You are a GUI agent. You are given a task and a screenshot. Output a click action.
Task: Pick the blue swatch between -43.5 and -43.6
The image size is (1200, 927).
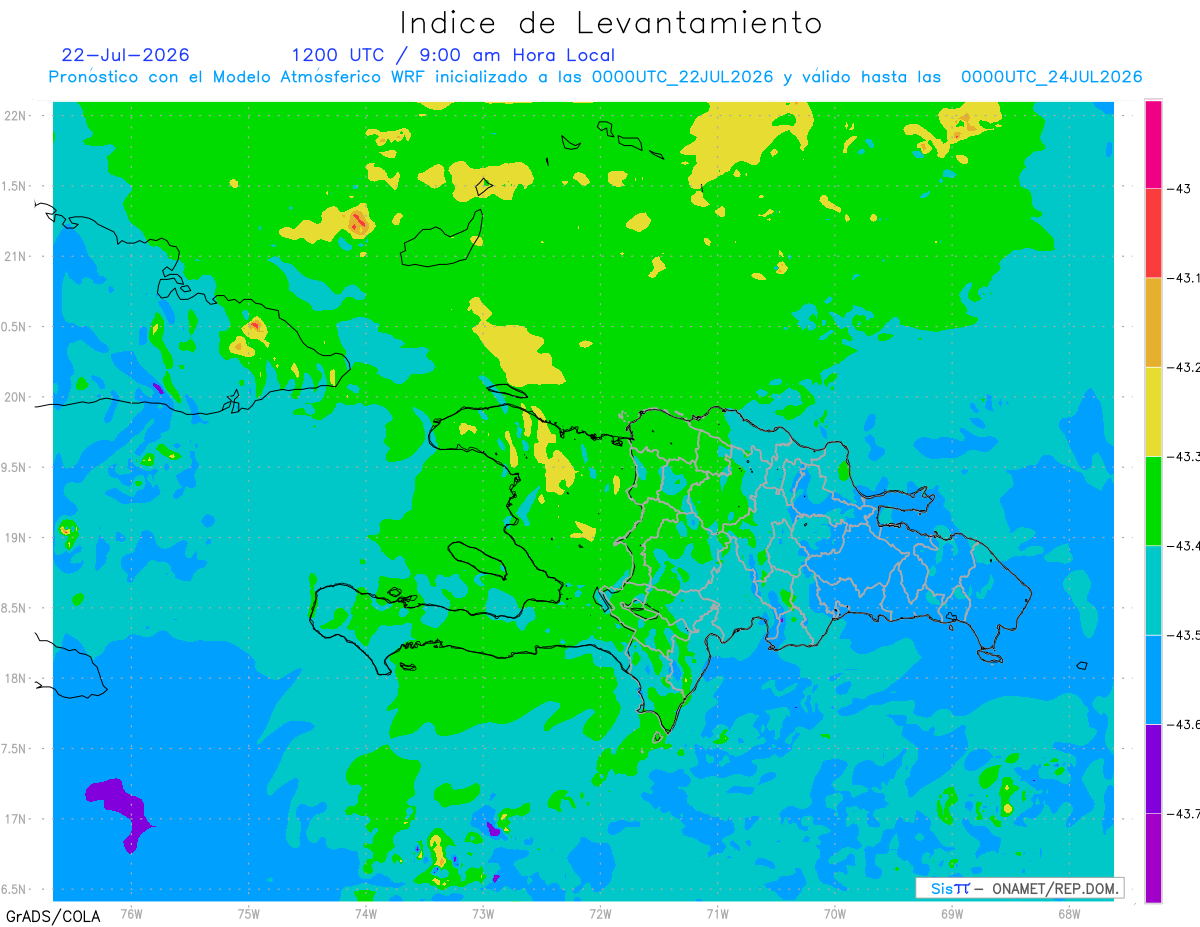pyautogui.click(x=1153, y=679)
